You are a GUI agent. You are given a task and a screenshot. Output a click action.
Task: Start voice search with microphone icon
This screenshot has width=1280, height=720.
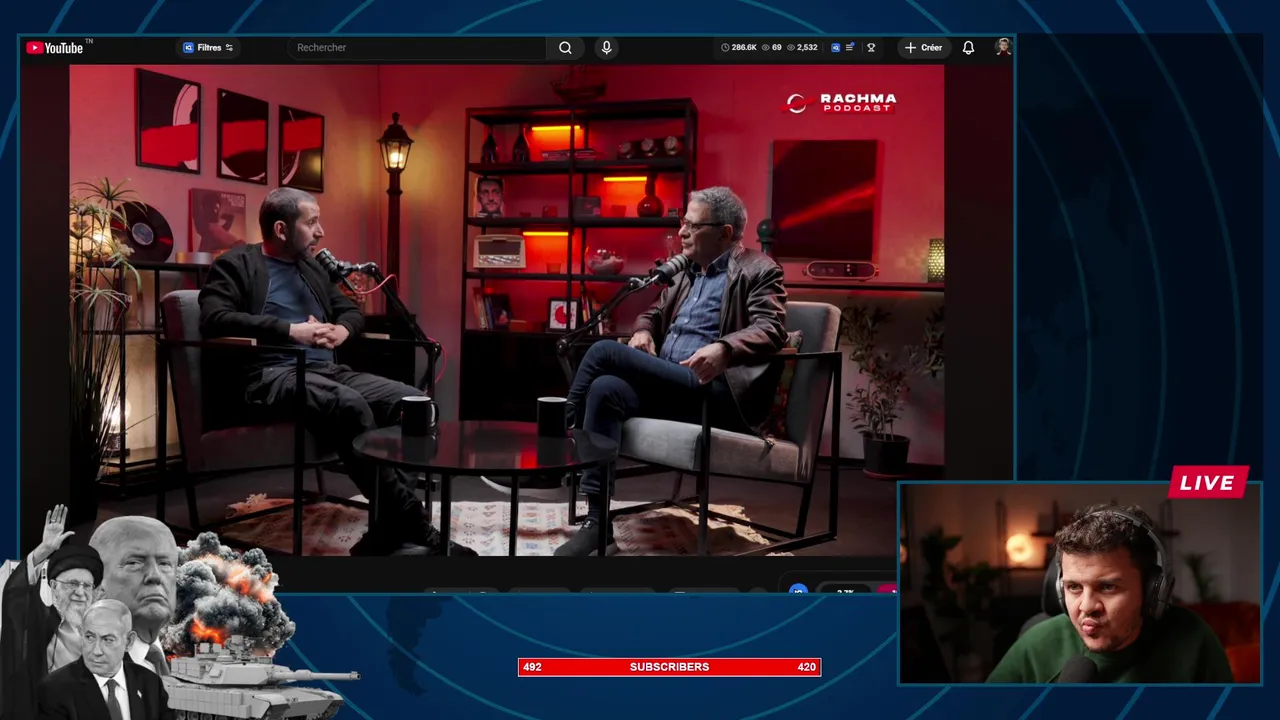click(x=606, y=48)
